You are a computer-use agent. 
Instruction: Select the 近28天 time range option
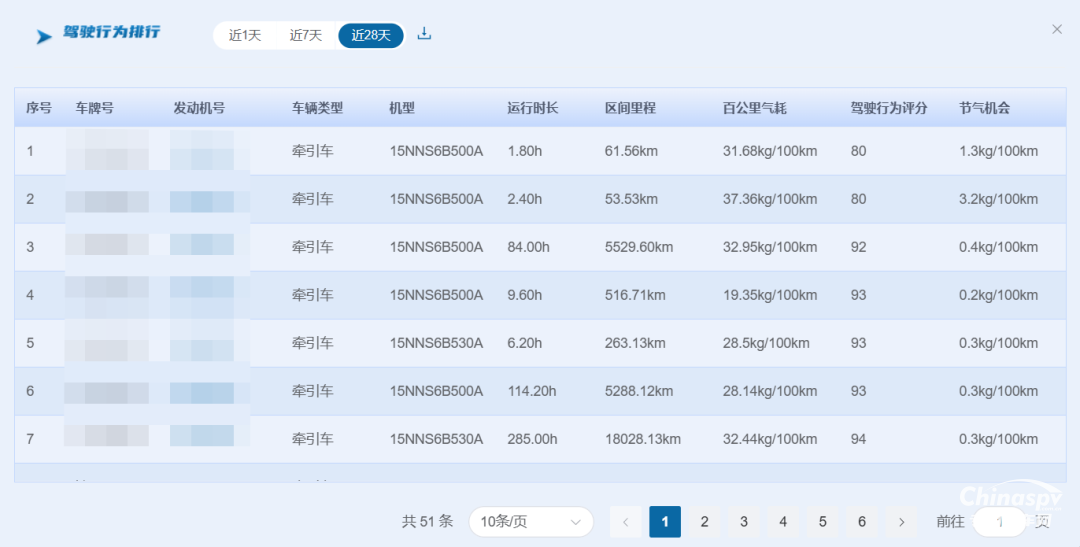point(371,36)
